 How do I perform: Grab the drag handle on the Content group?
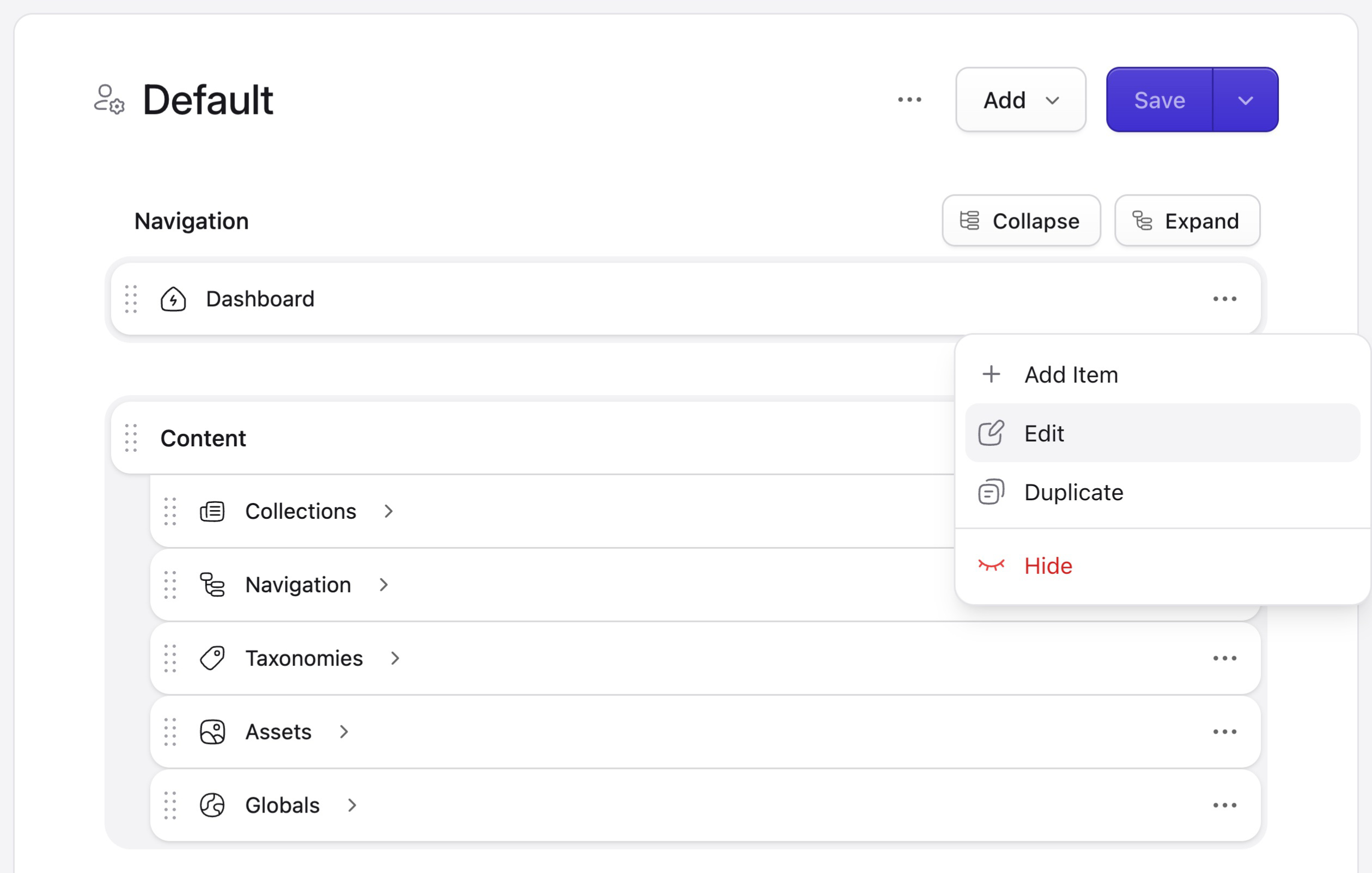pos(130,438)
